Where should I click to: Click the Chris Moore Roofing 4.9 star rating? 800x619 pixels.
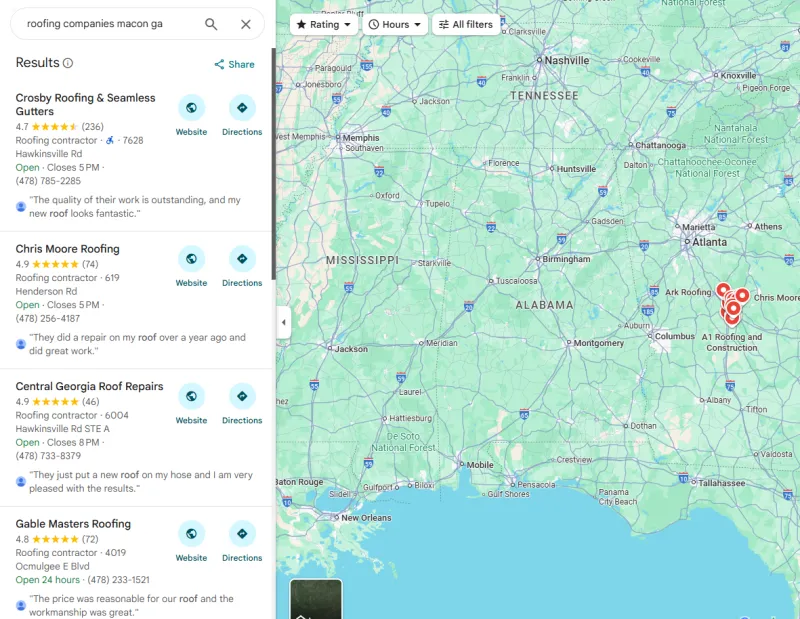coord(55,264)
